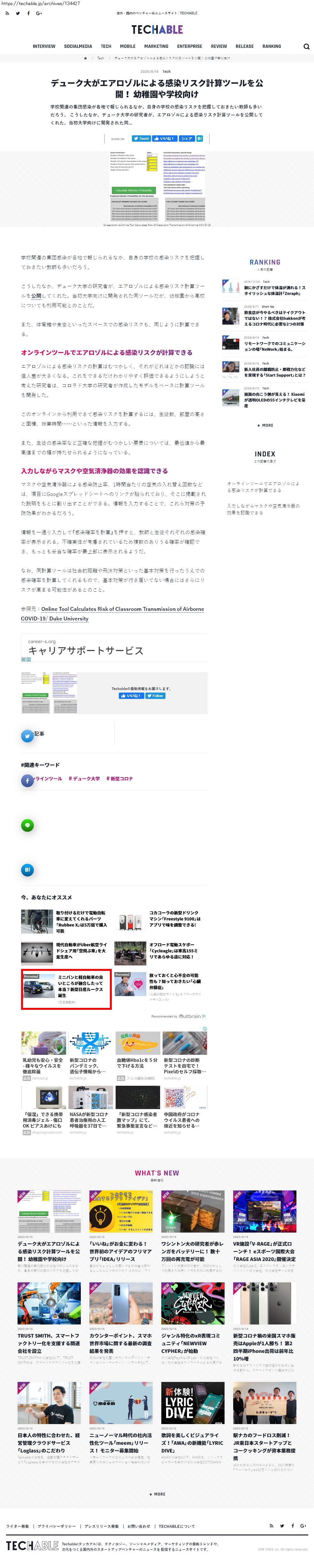Image resolution: width=314 pixels, height=1568 pixels.
Task: Click floating LINE share circle icon
Action: click(27, 825)
